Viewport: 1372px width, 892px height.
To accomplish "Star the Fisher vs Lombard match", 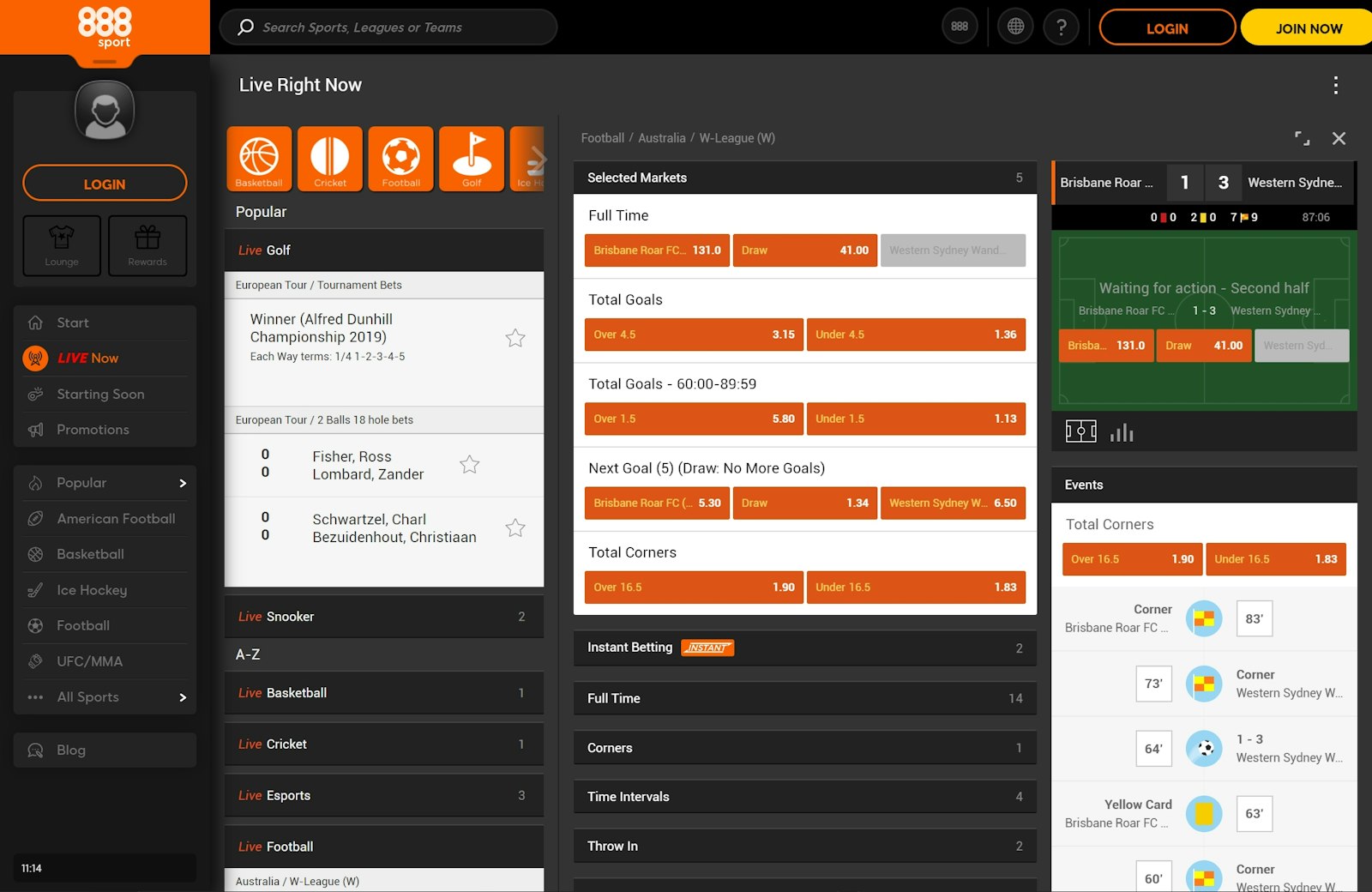I will (470, 465).
